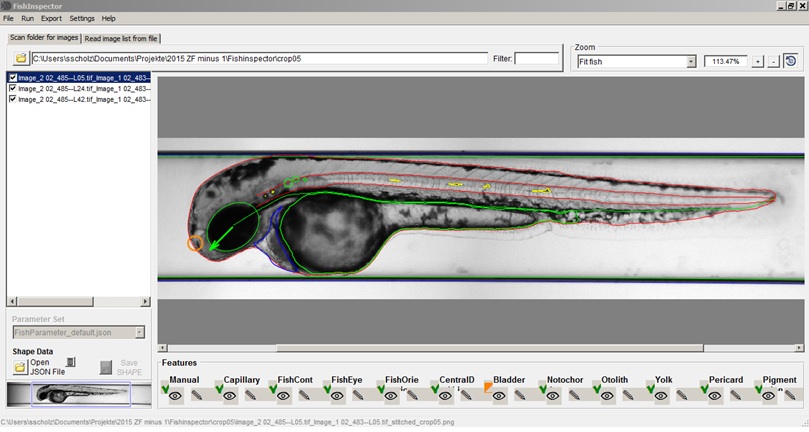Edit the Bladder feature with pencil
The height and width of the screenshot is (432, 809).
pos(520,396)
